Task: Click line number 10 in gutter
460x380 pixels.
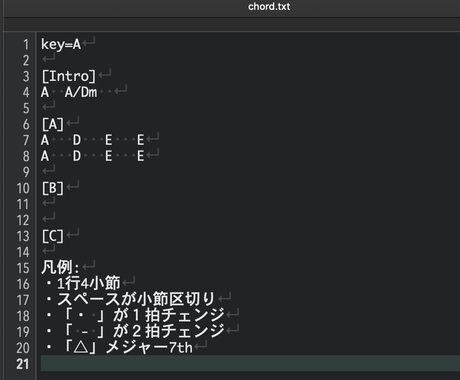Action: coord(23,189)
